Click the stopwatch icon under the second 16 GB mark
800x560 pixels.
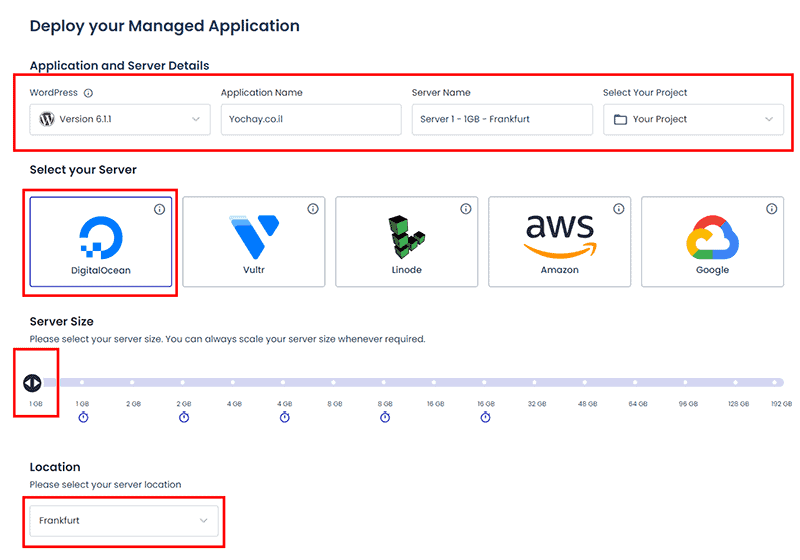(x=486, y=417)
